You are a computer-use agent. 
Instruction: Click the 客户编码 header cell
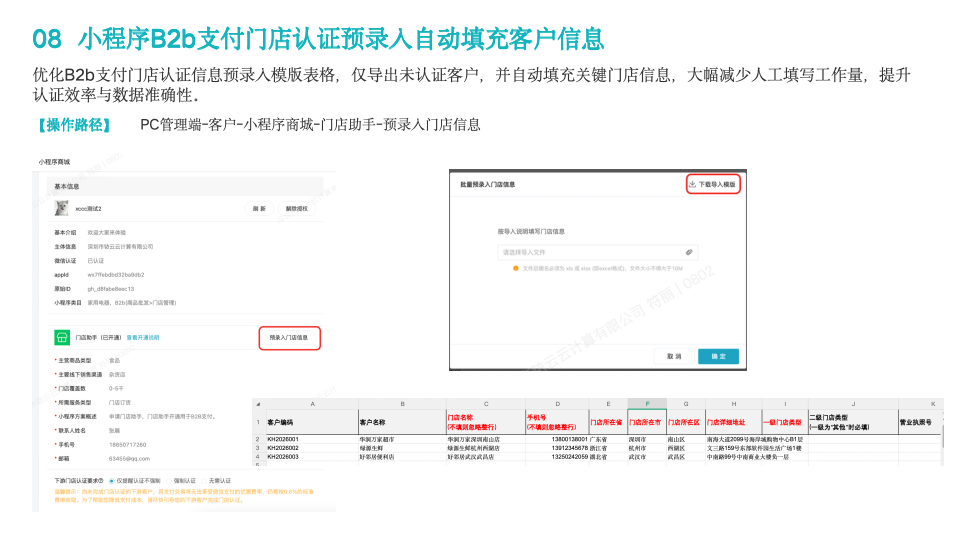(312, 423)
